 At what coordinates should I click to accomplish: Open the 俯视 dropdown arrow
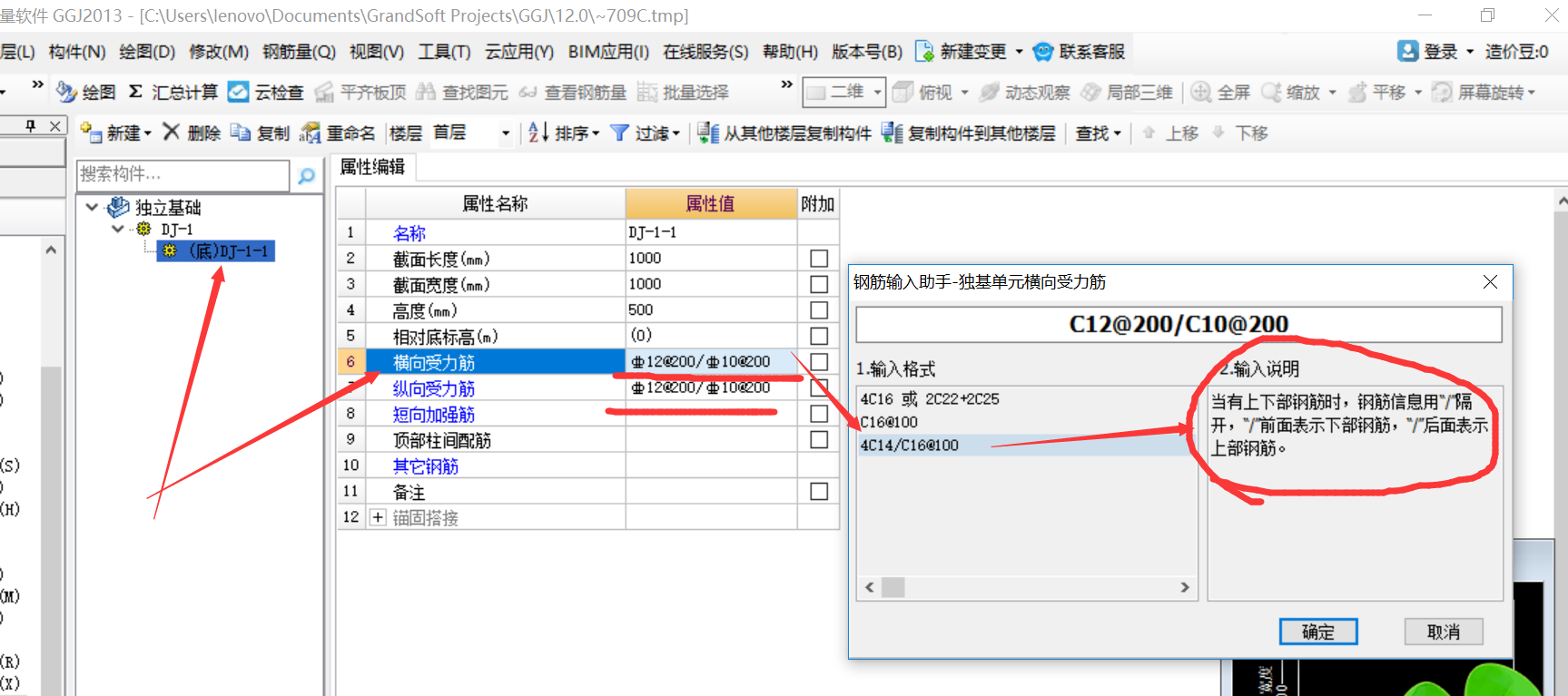[964, 92]
